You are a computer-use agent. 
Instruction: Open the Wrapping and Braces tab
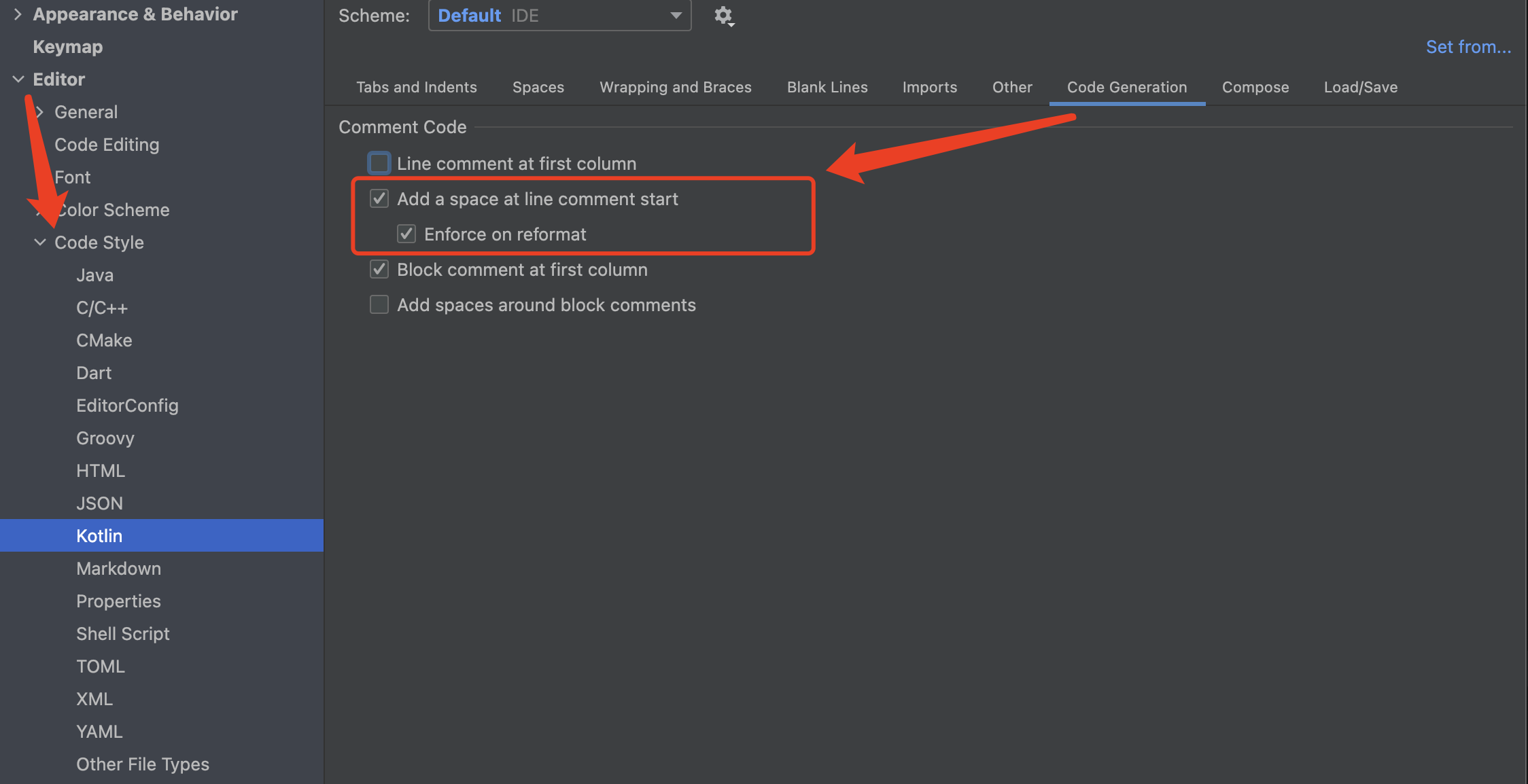[x=675, y=87]
